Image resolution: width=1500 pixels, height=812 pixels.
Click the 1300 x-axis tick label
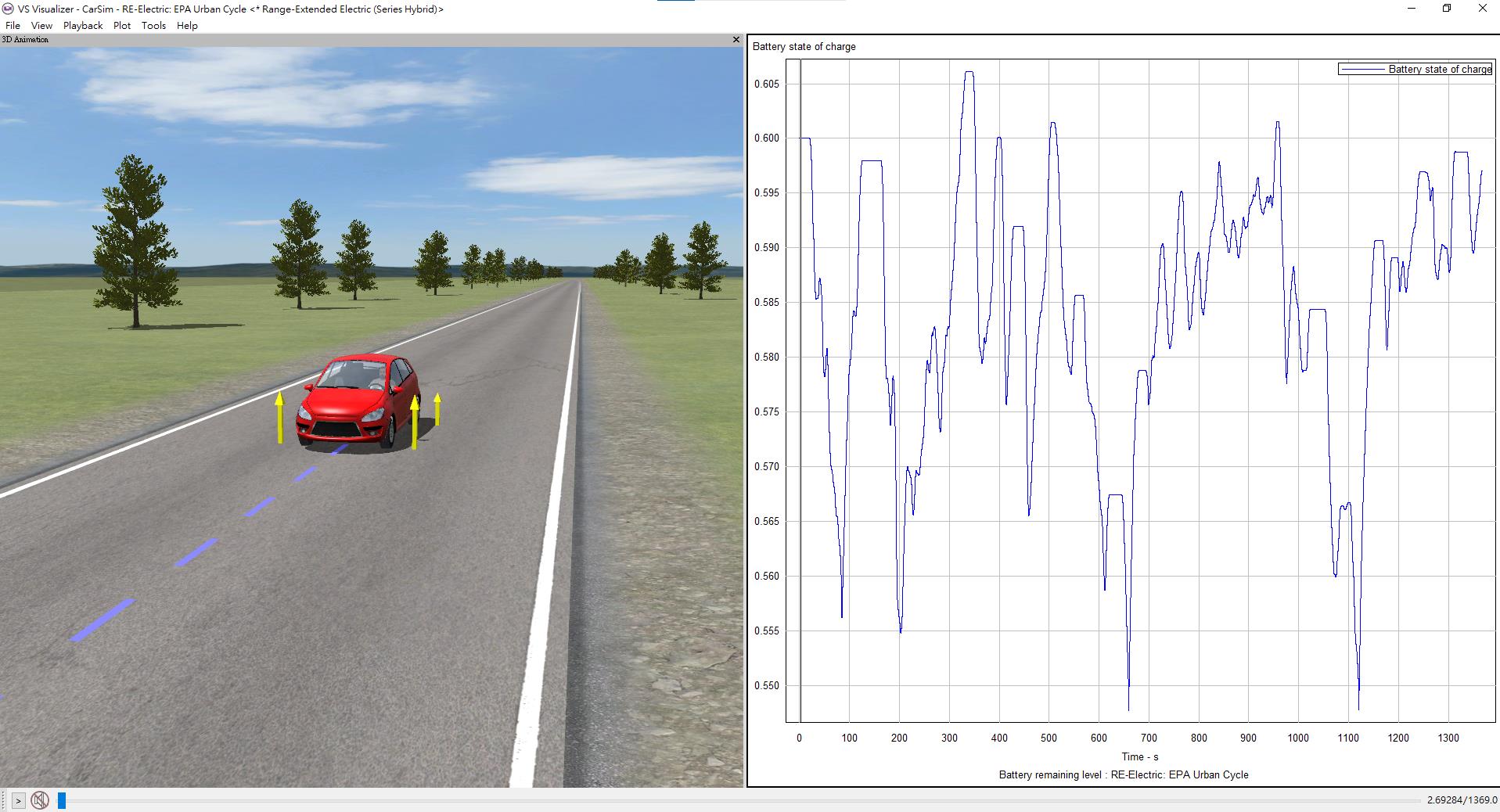(x=1448, y=738)
